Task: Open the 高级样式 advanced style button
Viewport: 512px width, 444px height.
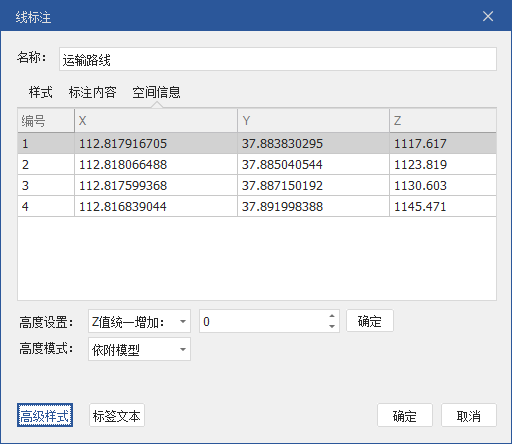Action: pos(45,415)
